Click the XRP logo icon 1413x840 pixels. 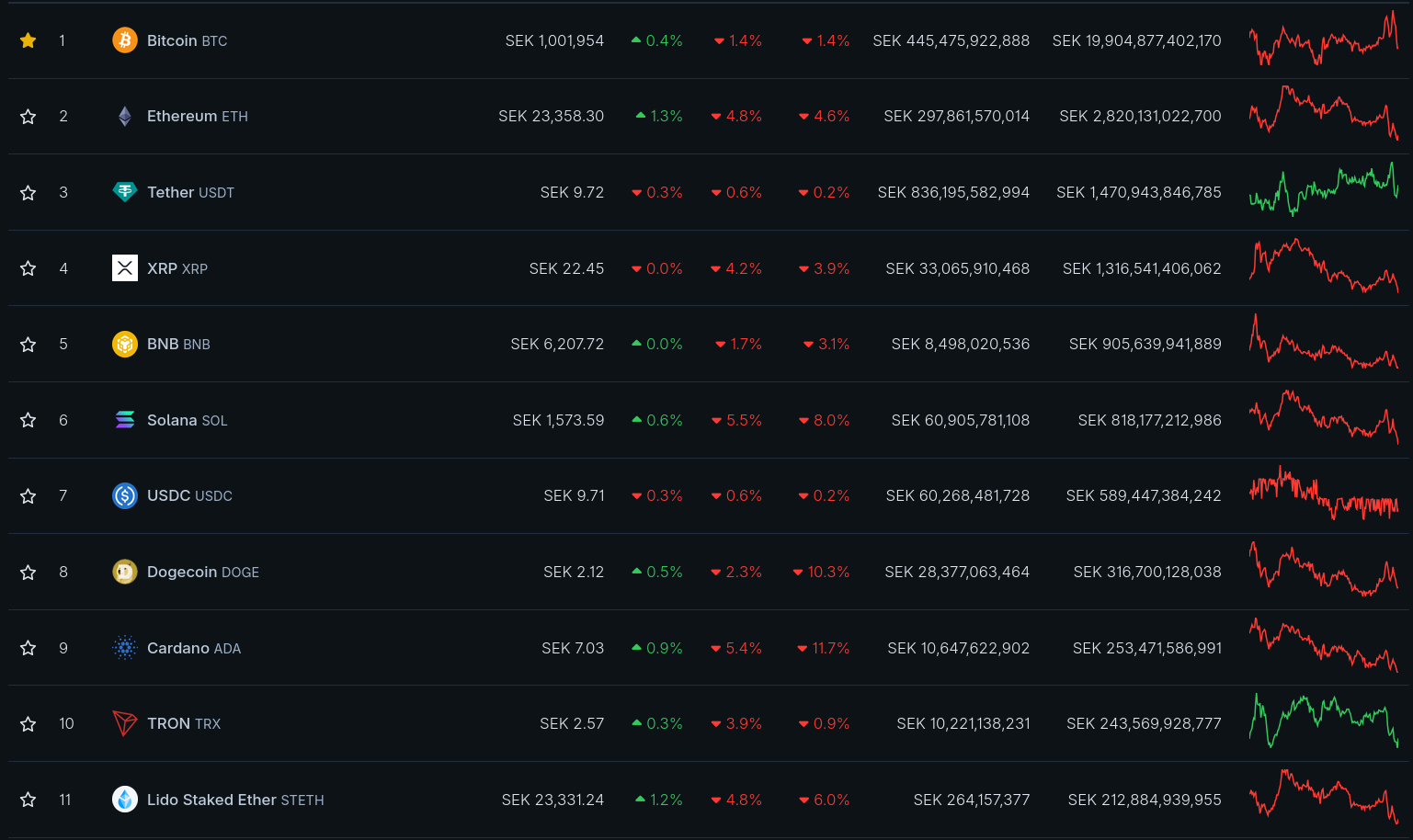click(125, 268)
